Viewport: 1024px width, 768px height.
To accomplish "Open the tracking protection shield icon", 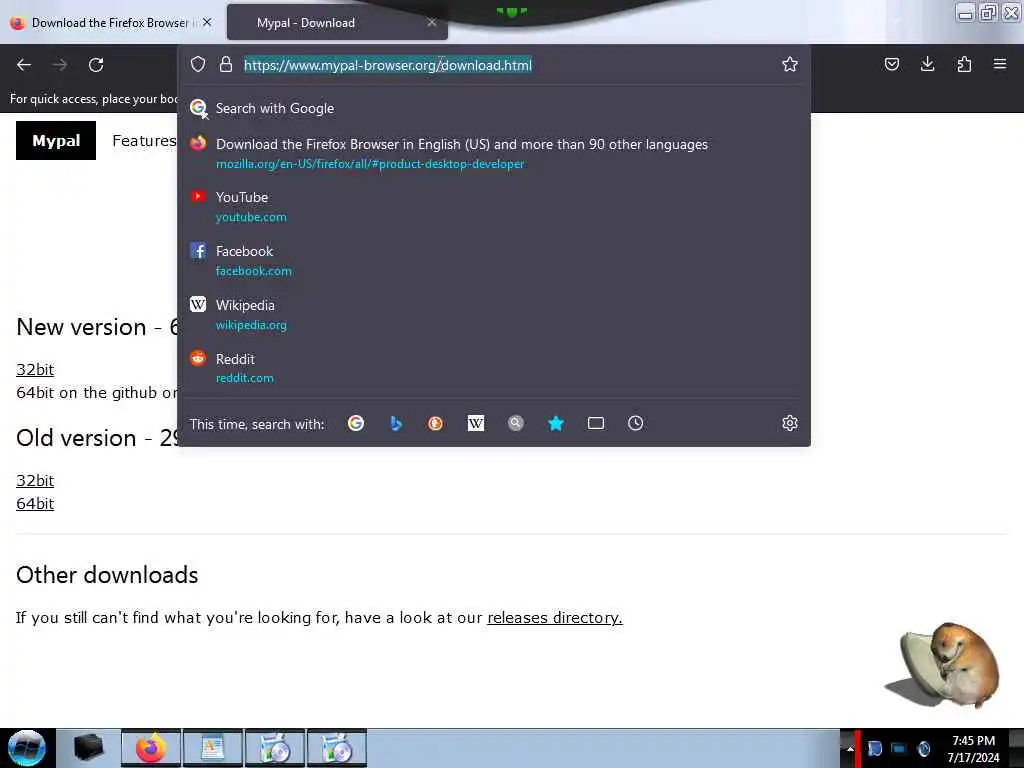I will [x=198, y=64].
